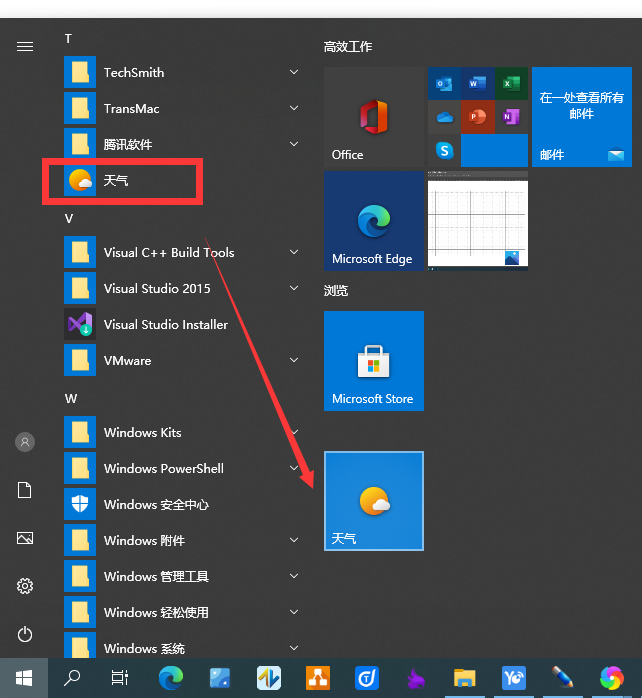Click the power button in sidebar

tap(25, 634)
